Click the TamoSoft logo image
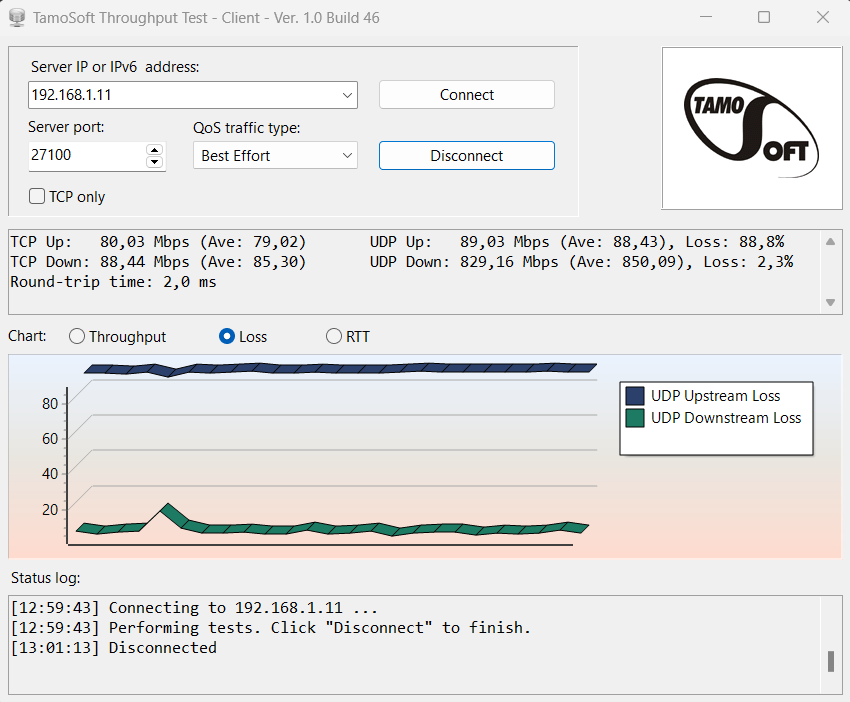Viewport: 850px width, 702px height. click(752, 128)
